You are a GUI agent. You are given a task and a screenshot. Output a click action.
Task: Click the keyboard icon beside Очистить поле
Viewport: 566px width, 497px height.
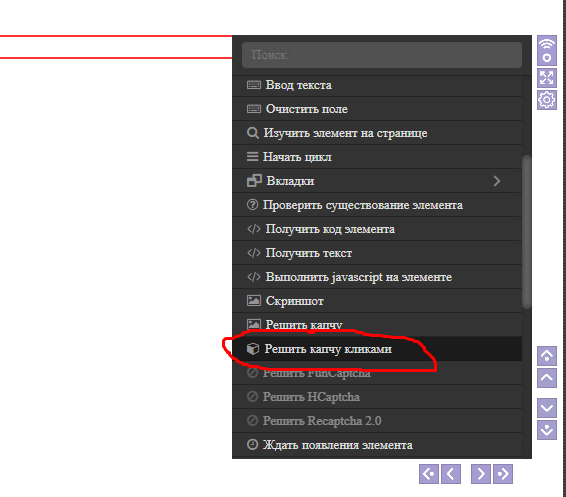(254, 109)
